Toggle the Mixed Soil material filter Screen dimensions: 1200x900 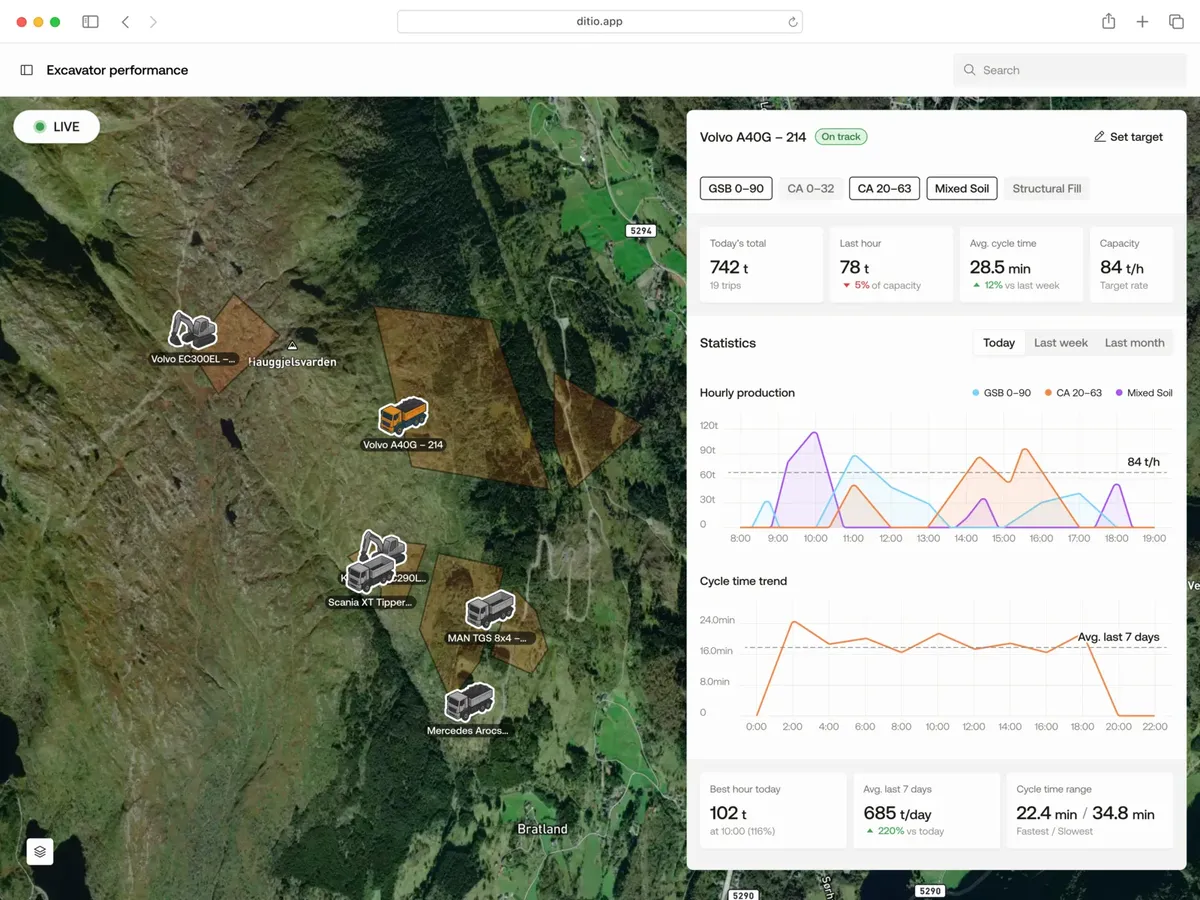pyautogui.click(x=961, y=188)
